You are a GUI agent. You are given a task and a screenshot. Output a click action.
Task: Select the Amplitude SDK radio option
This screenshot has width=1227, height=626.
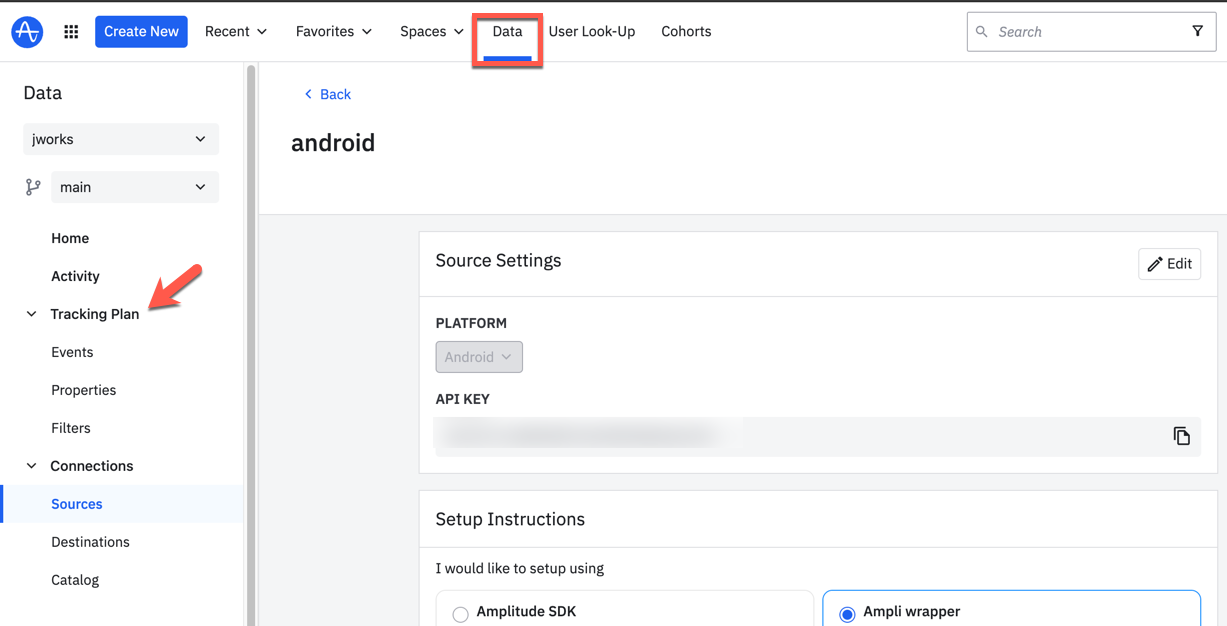pyautogui.click(x=460, y=614)
